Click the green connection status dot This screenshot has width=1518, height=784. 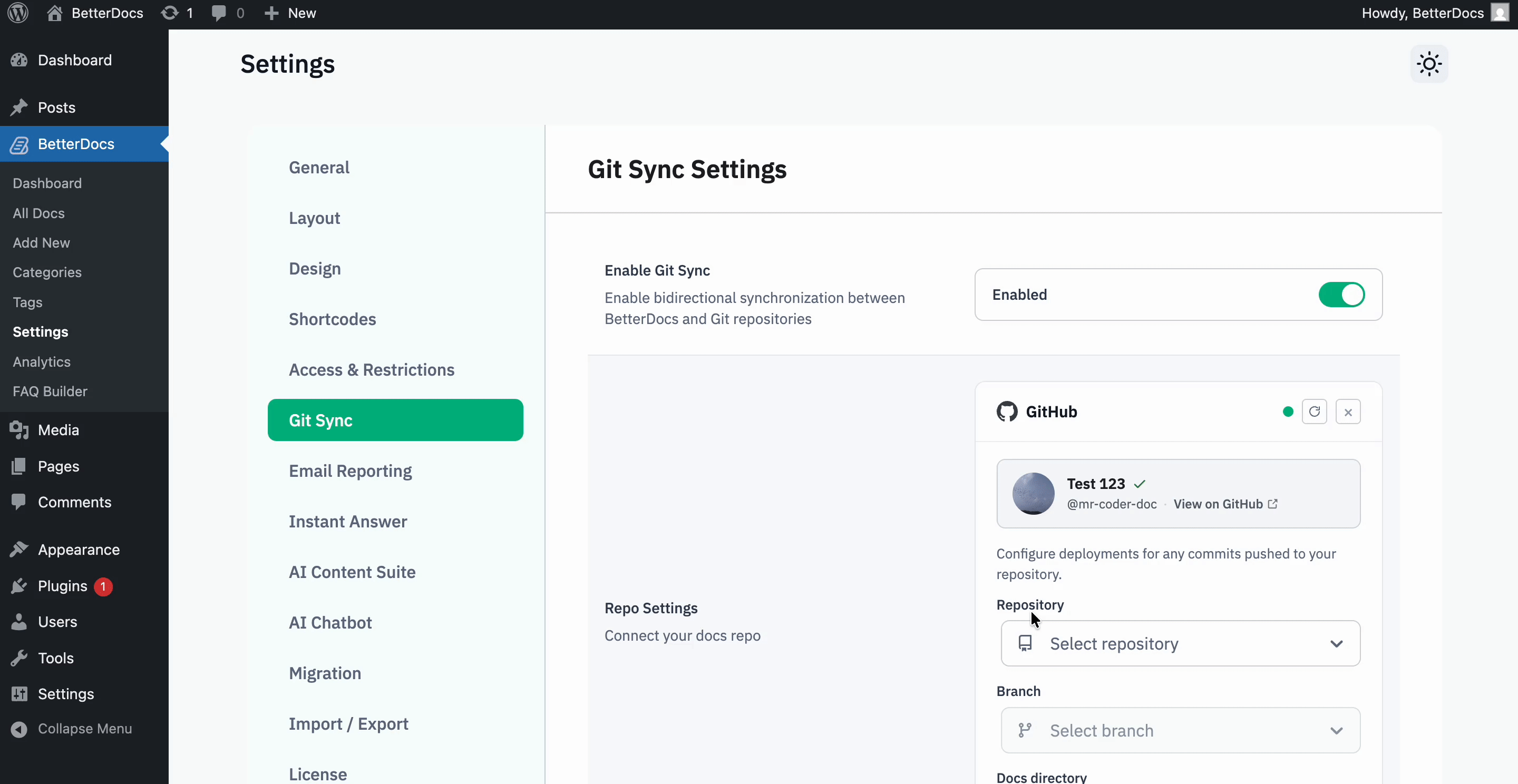[x=1288, y=411]
